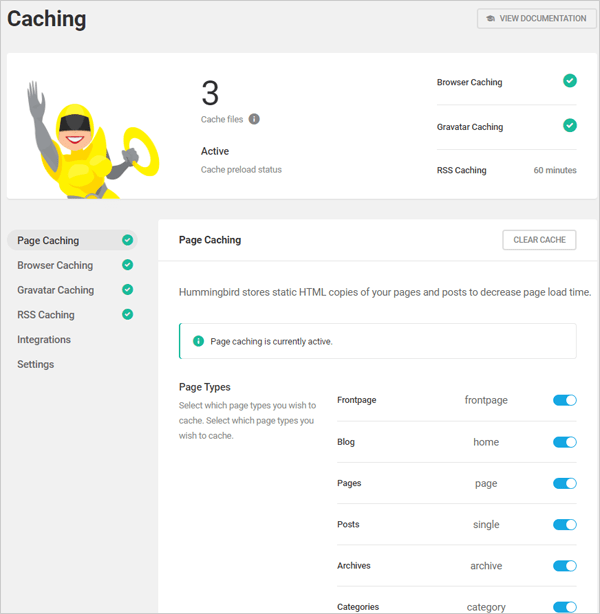Toggle the Archives caching switch

tap(565, 566)
